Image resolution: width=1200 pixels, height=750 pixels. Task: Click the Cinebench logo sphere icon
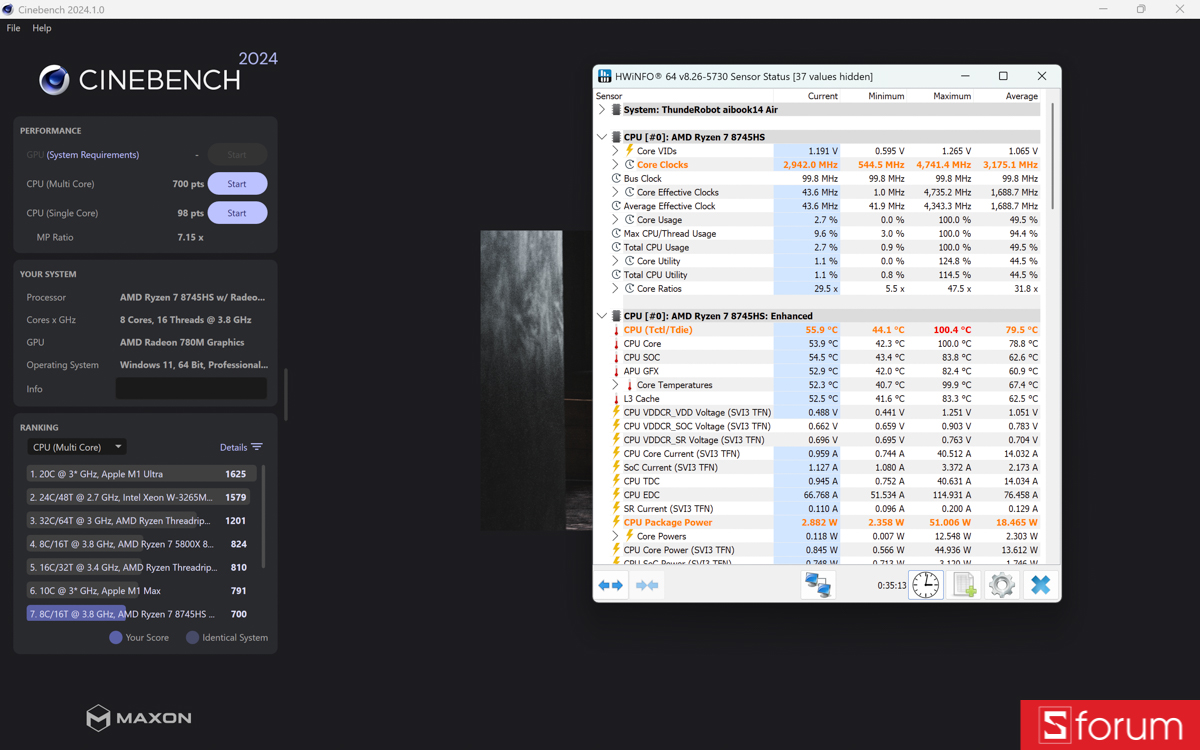54,79
